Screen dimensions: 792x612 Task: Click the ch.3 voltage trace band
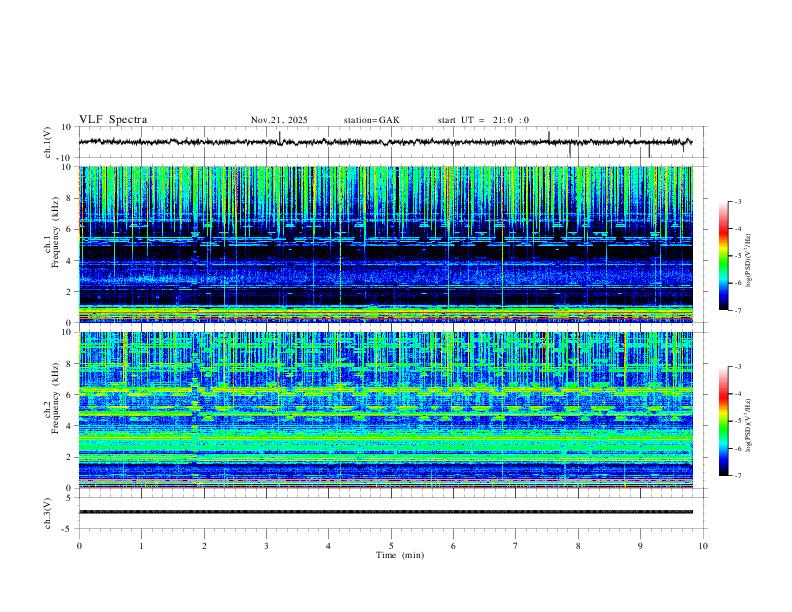pyautogui.click(x=385, y=512)
